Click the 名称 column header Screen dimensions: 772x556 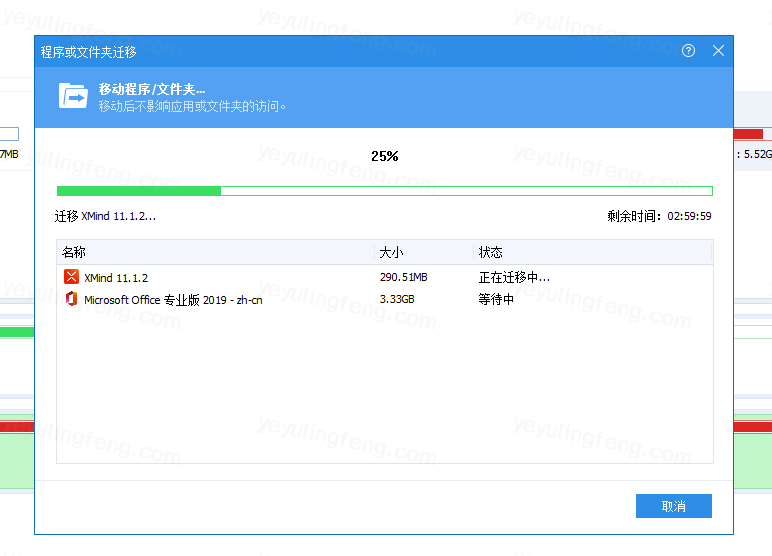74,252
